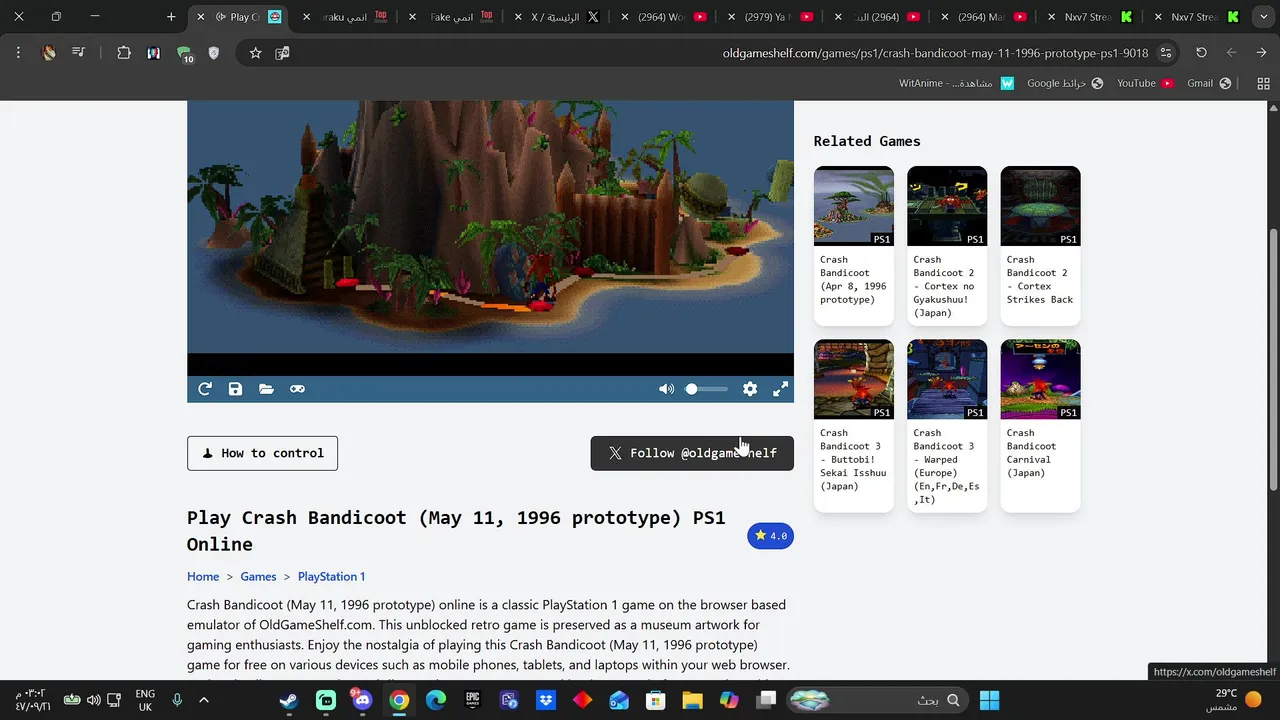The width and height of the screenshot is (1280, 720).
Task: Click the Related Games heading
Action: pos(867,141)
